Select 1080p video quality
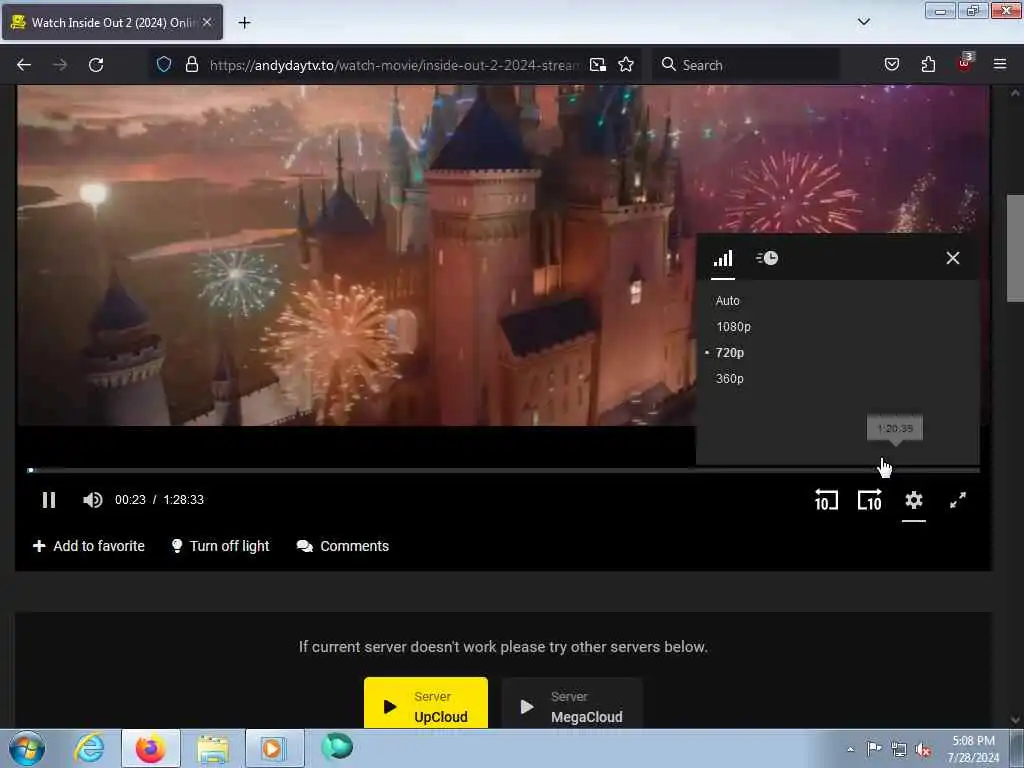The height and width of the screenshot is (768, 1024). click(x=733, y=327)
